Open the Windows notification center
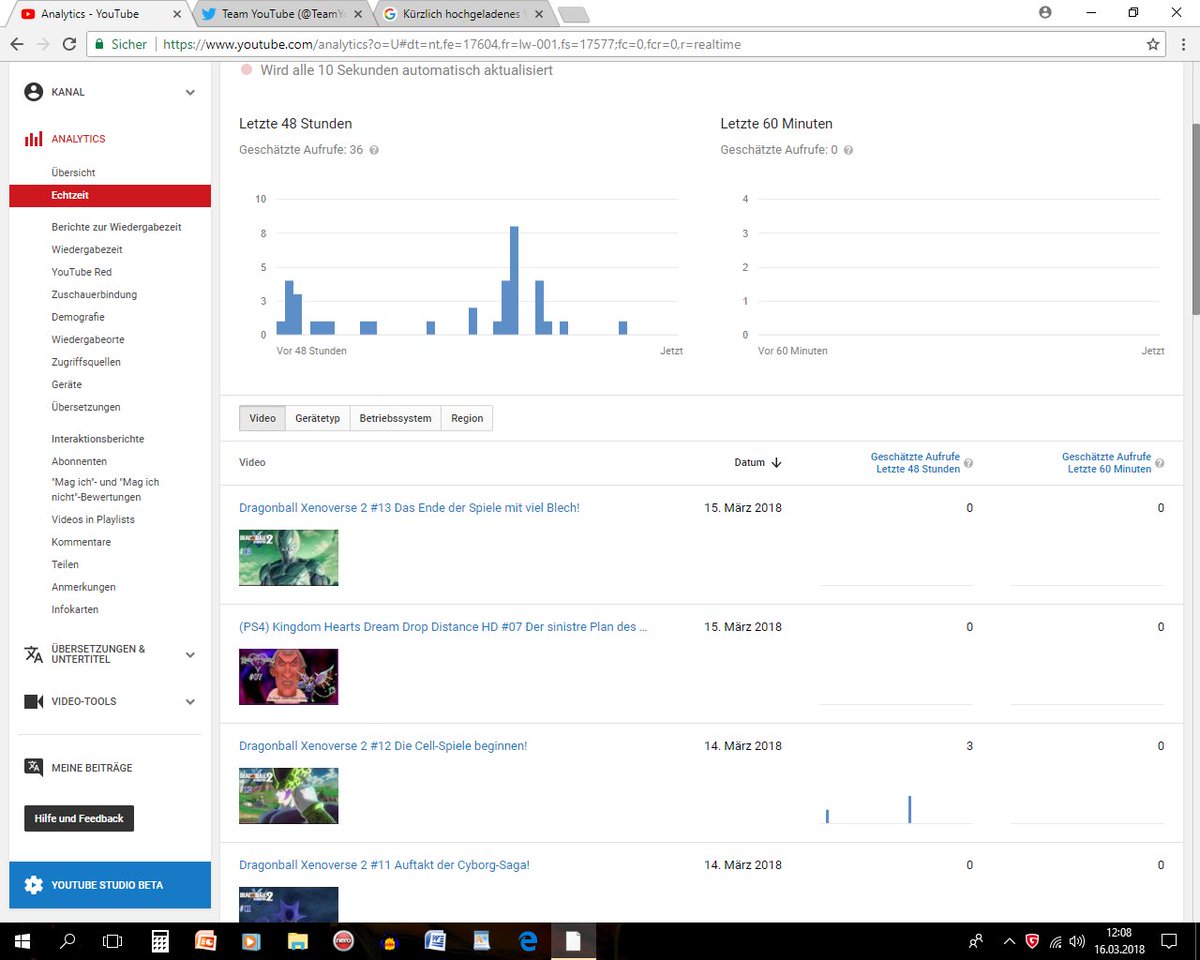 [1168, 941]
